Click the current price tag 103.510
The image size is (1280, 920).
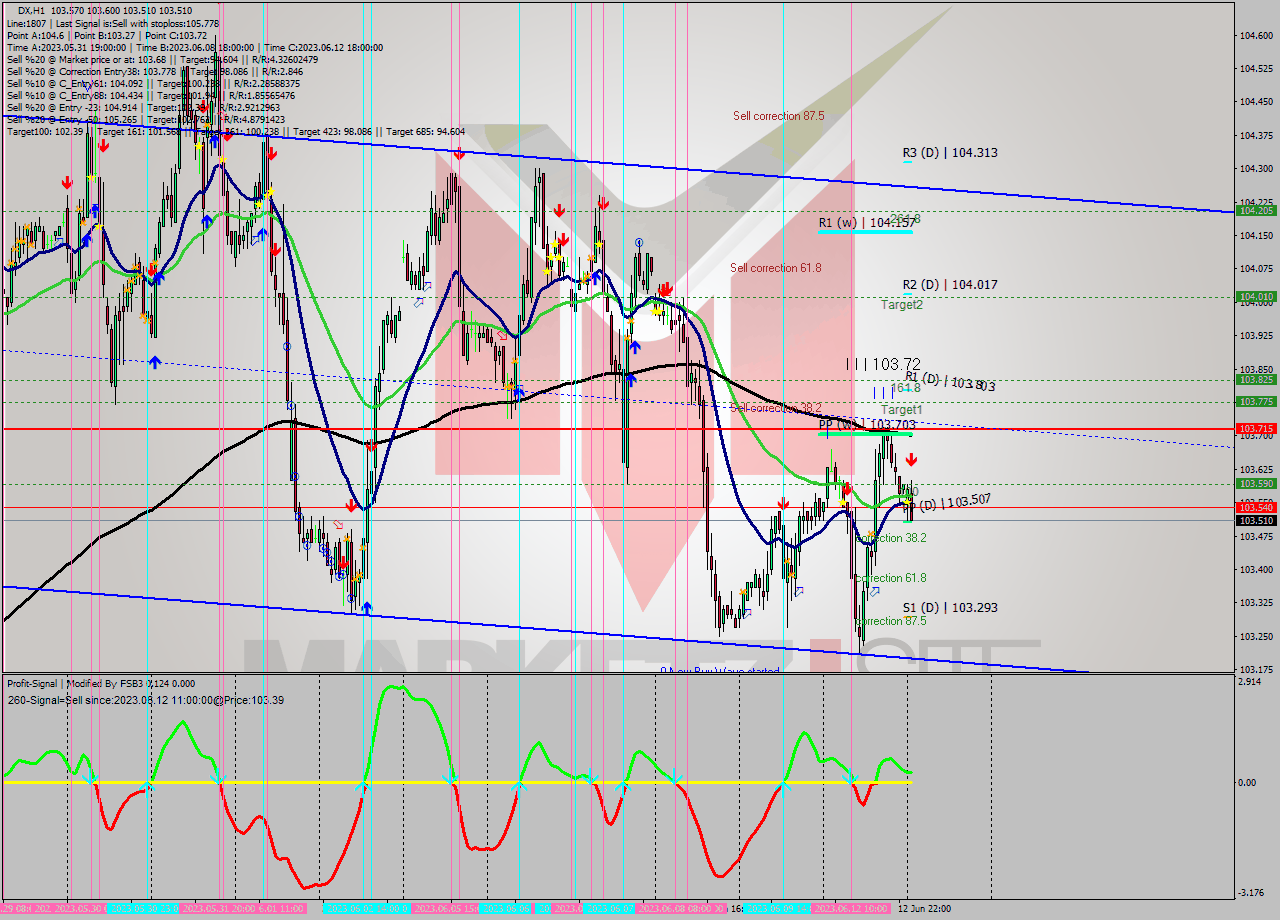click(1256, 521)
